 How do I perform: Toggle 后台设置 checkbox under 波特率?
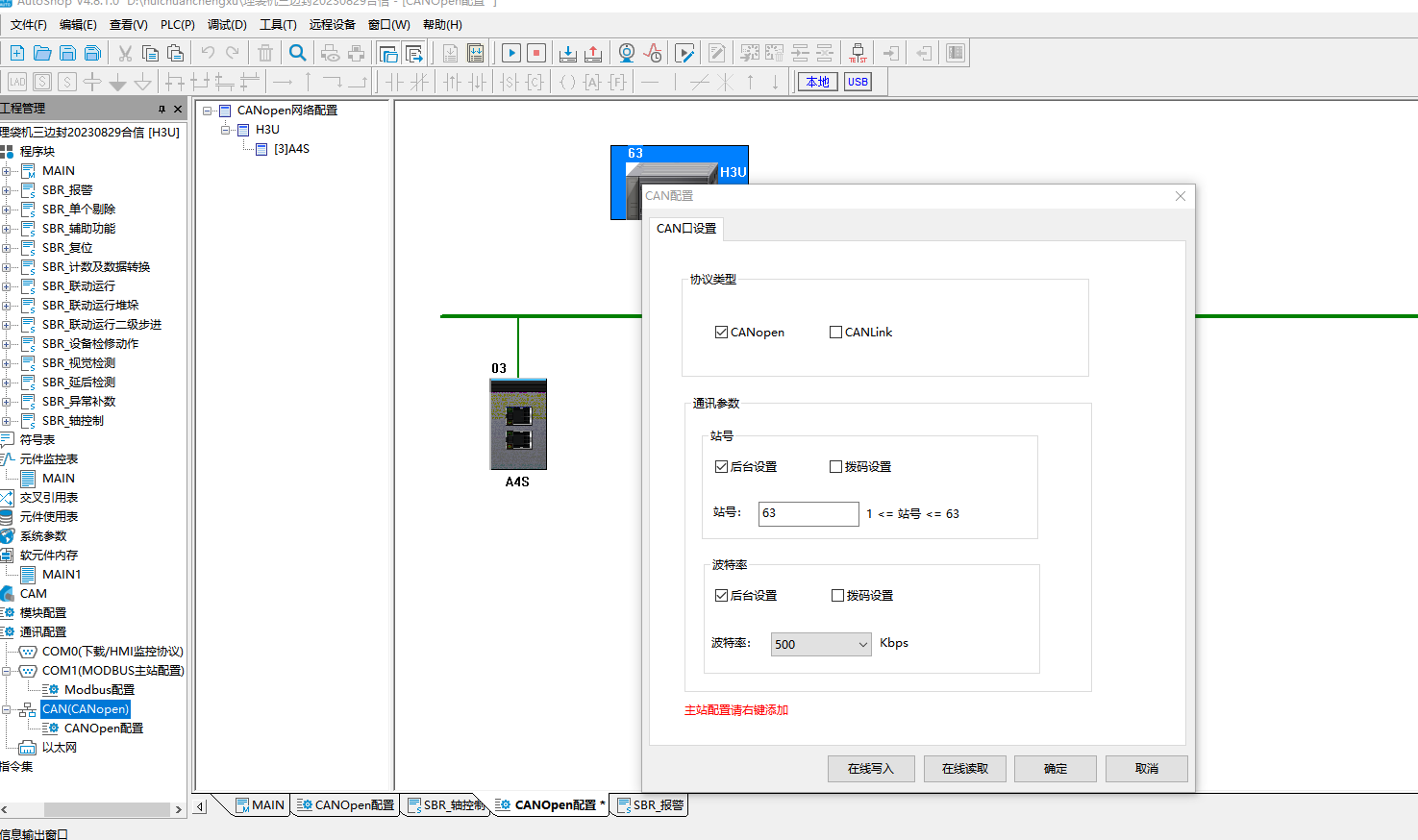coord(721,596)
